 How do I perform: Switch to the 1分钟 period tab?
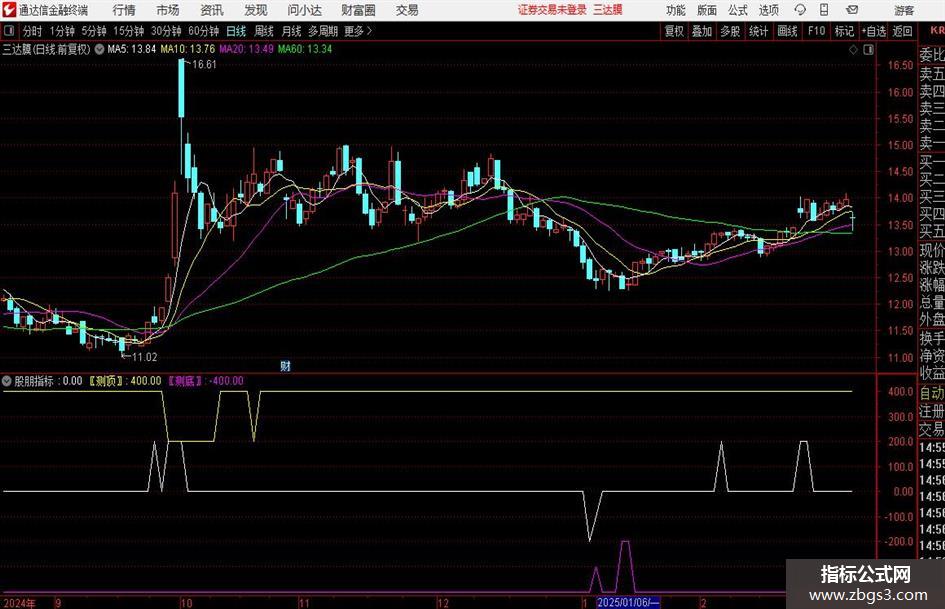pos(61,31)
